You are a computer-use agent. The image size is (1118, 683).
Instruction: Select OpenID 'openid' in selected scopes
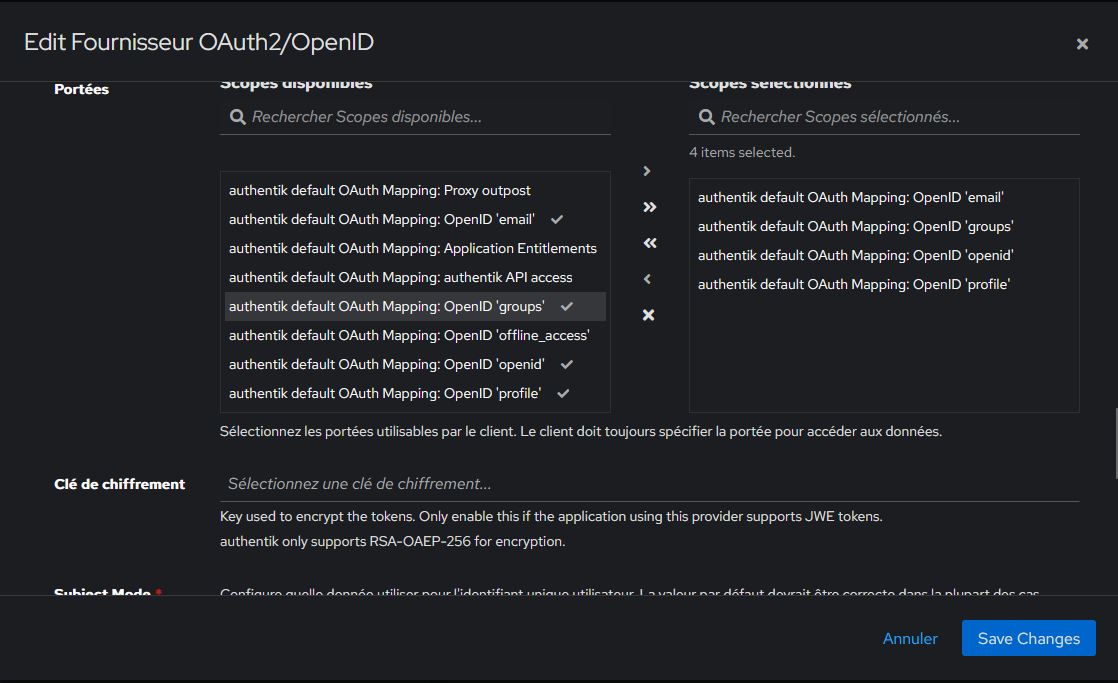point(884,255)
